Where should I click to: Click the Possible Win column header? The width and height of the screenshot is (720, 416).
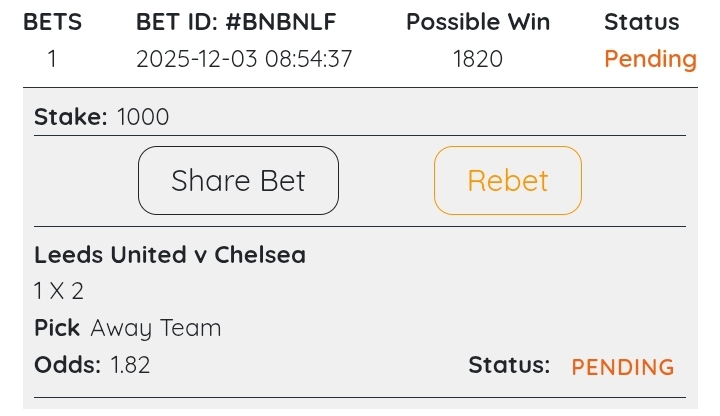477,22
